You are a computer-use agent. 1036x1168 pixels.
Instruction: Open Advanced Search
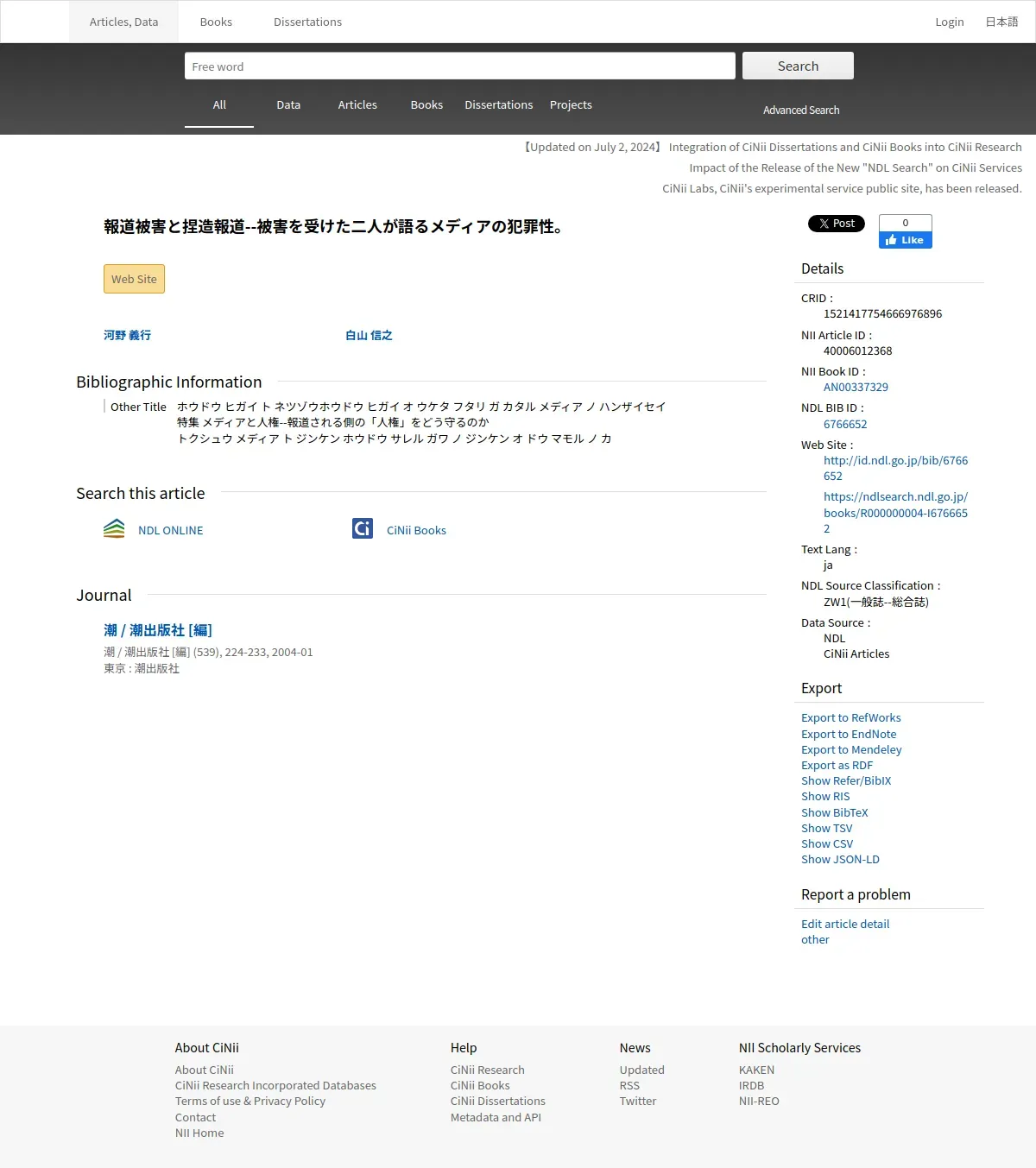[x=801, y=110]
